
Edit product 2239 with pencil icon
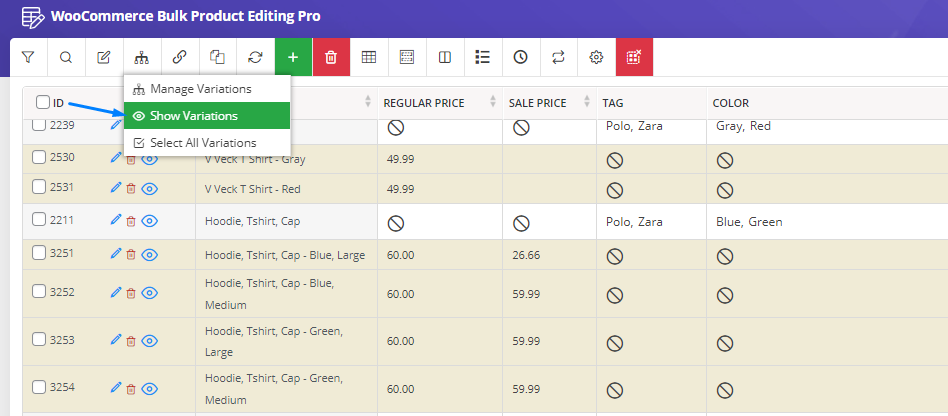tap(116, 125)
